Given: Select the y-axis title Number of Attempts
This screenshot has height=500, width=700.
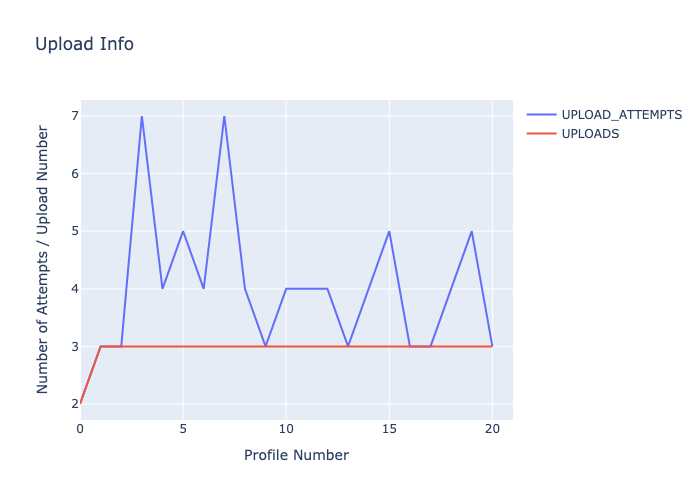Looking at the screenshot, I should tap(43, 259).
